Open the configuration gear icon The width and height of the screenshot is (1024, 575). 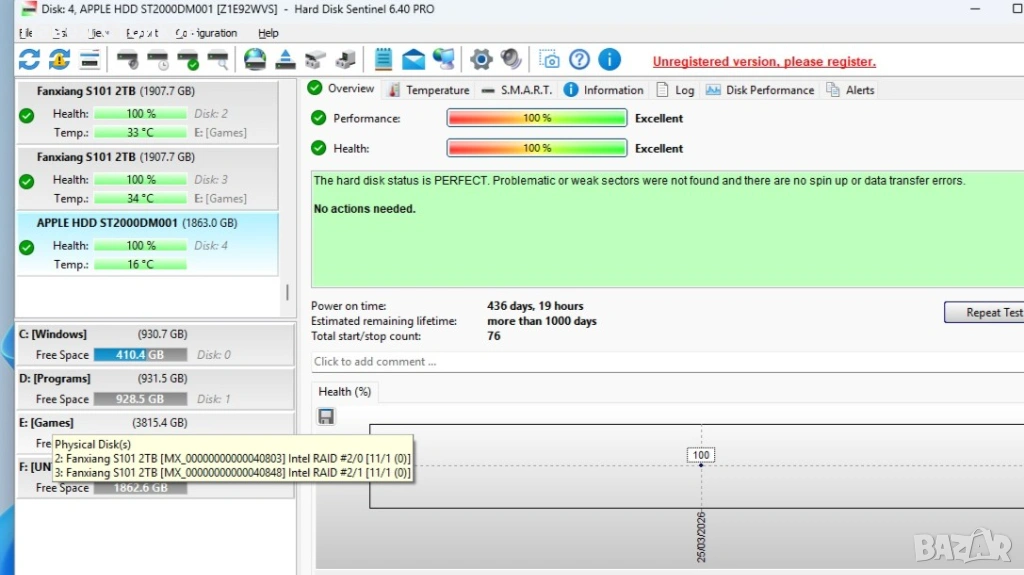(481, 60)
